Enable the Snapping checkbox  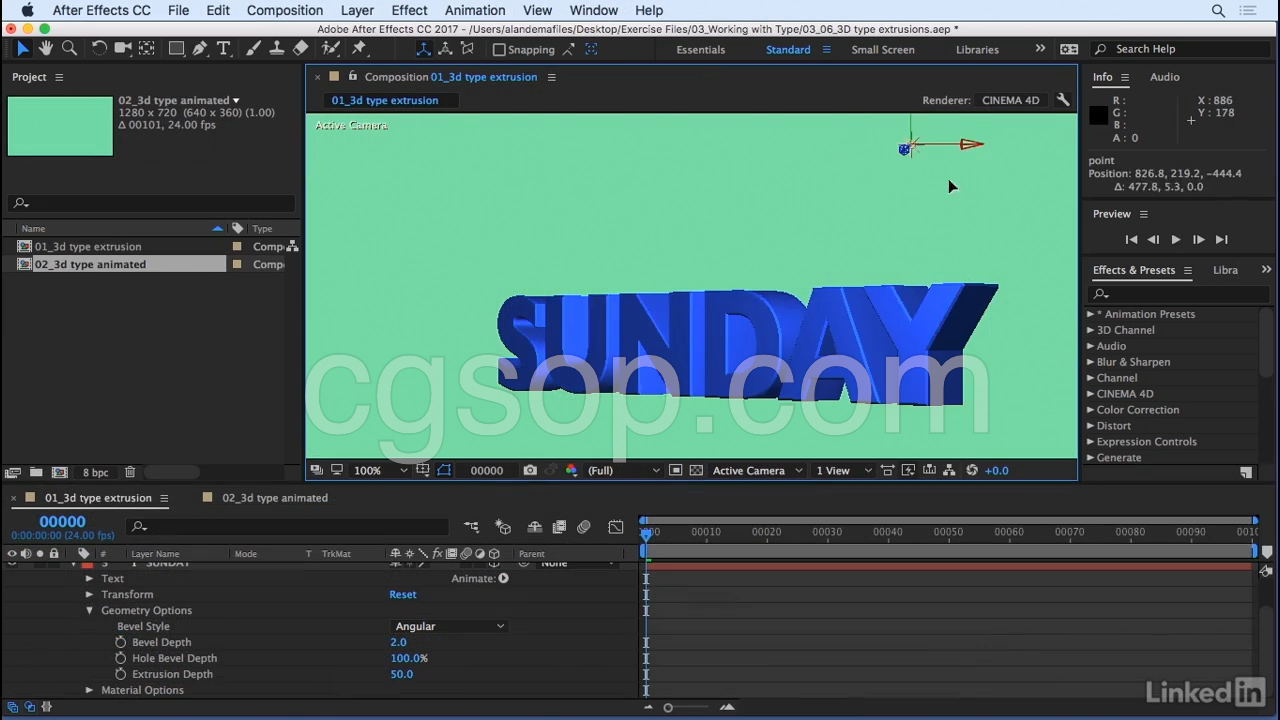pyautogui.click(x=499, y=49)
